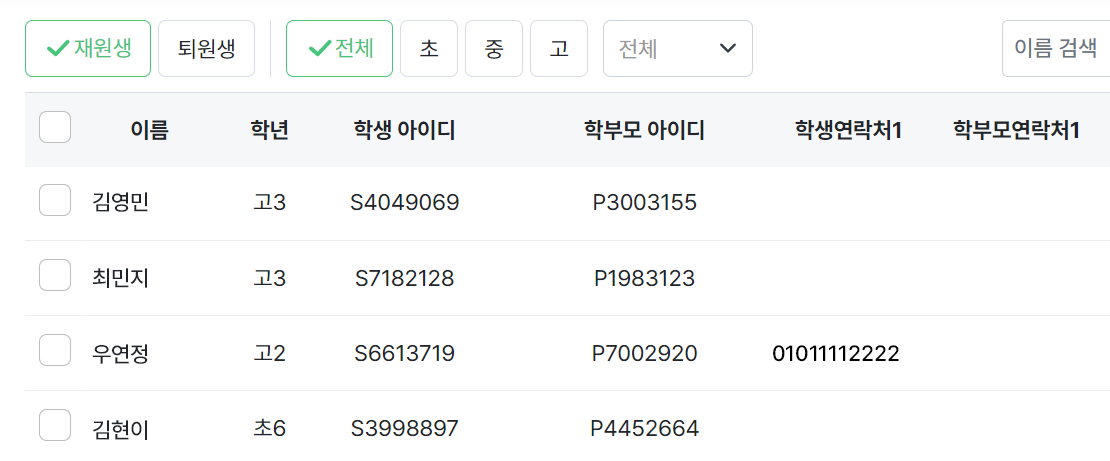
Task: Select the 퇴원생 filter button
Action: [206, 49]
